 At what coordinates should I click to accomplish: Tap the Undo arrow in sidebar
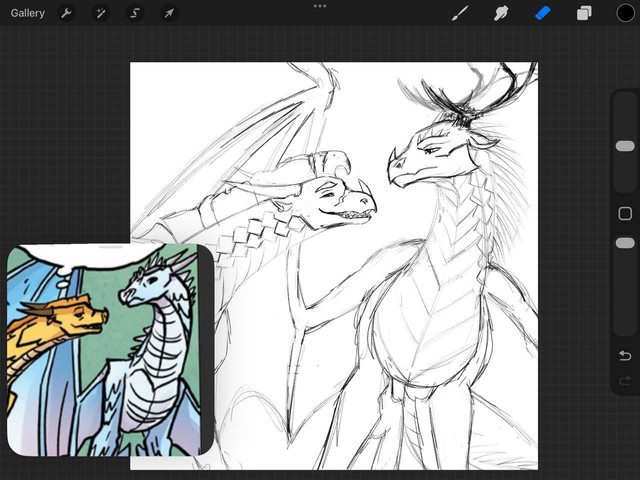(625, 356)
